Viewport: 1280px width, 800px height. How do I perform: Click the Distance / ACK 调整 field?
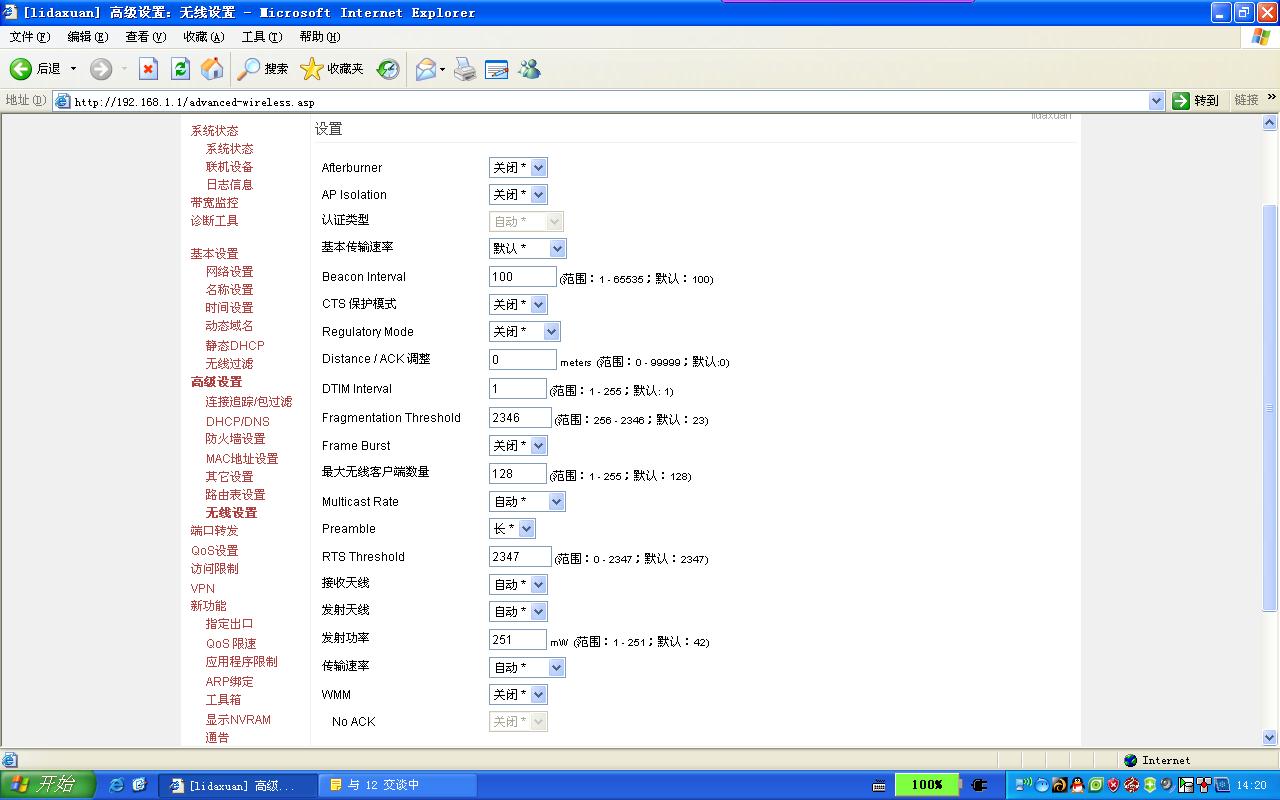click(523, 359)
